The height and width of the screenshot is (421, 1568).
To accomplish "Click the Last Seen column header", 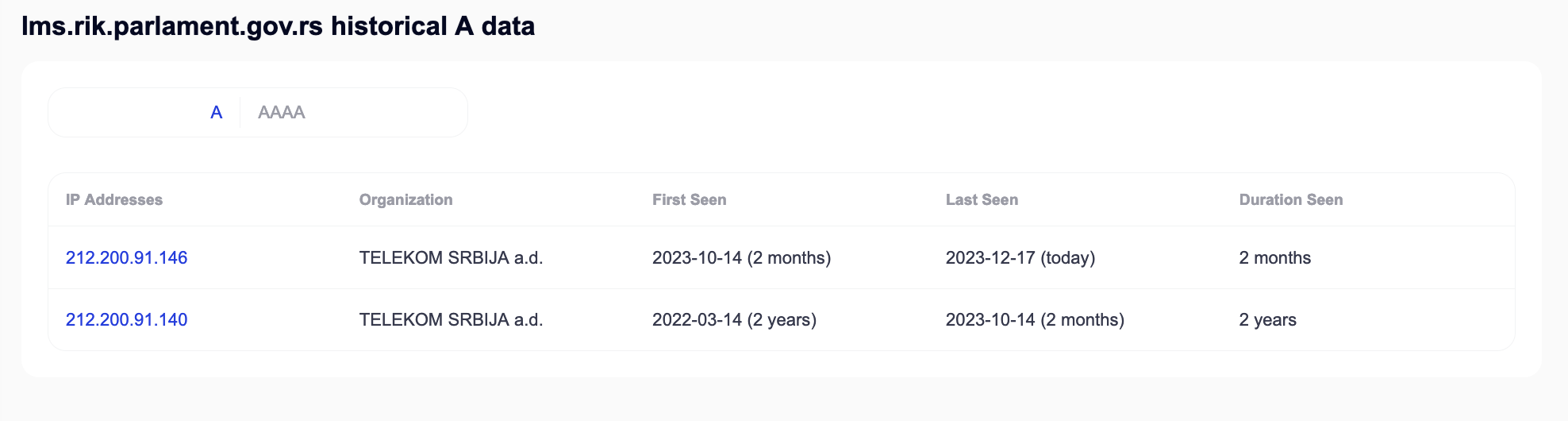I will coord(982,200).
